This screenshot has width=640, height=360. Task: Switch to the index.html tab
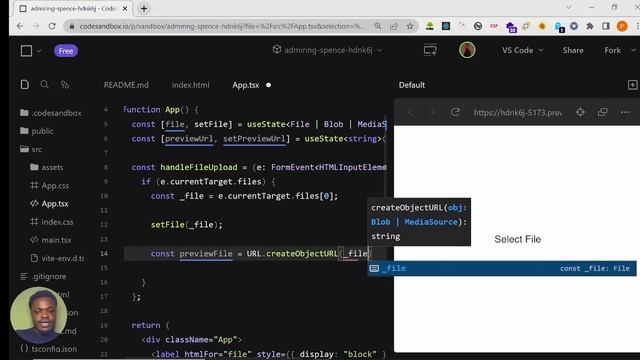point(190,85)
